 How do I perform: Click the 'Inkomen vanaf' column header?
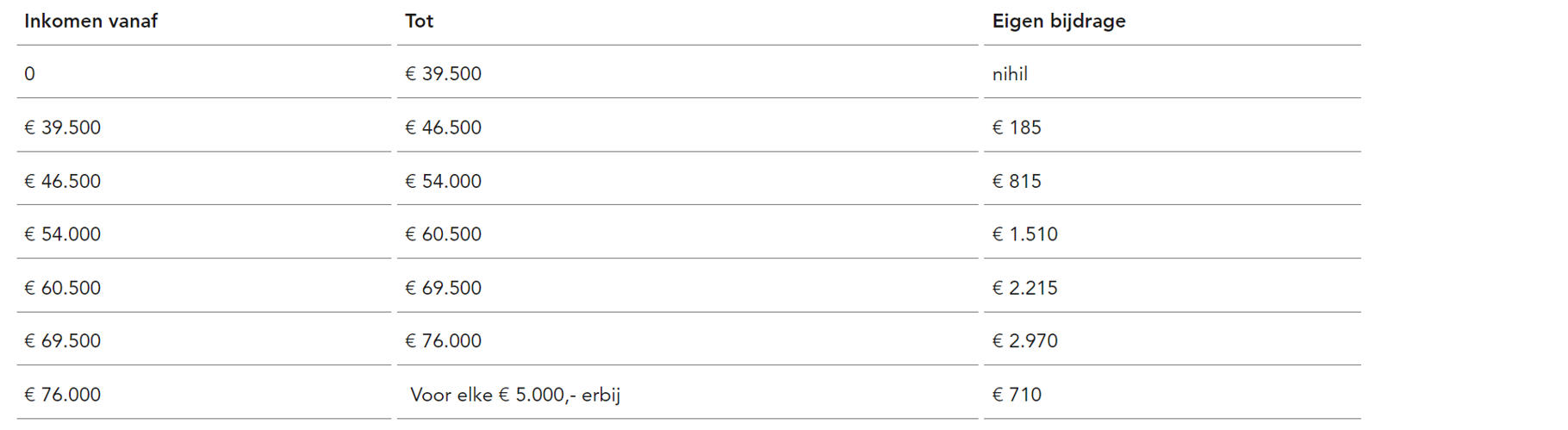pos(90,22)
